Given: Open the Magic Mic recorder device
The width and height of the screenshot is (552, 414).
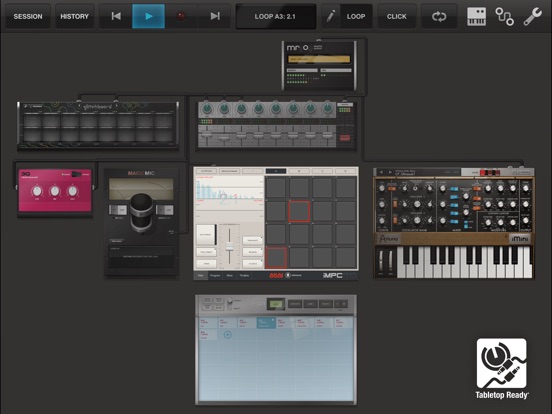Looking at the screenshot, I should (141, 222).
